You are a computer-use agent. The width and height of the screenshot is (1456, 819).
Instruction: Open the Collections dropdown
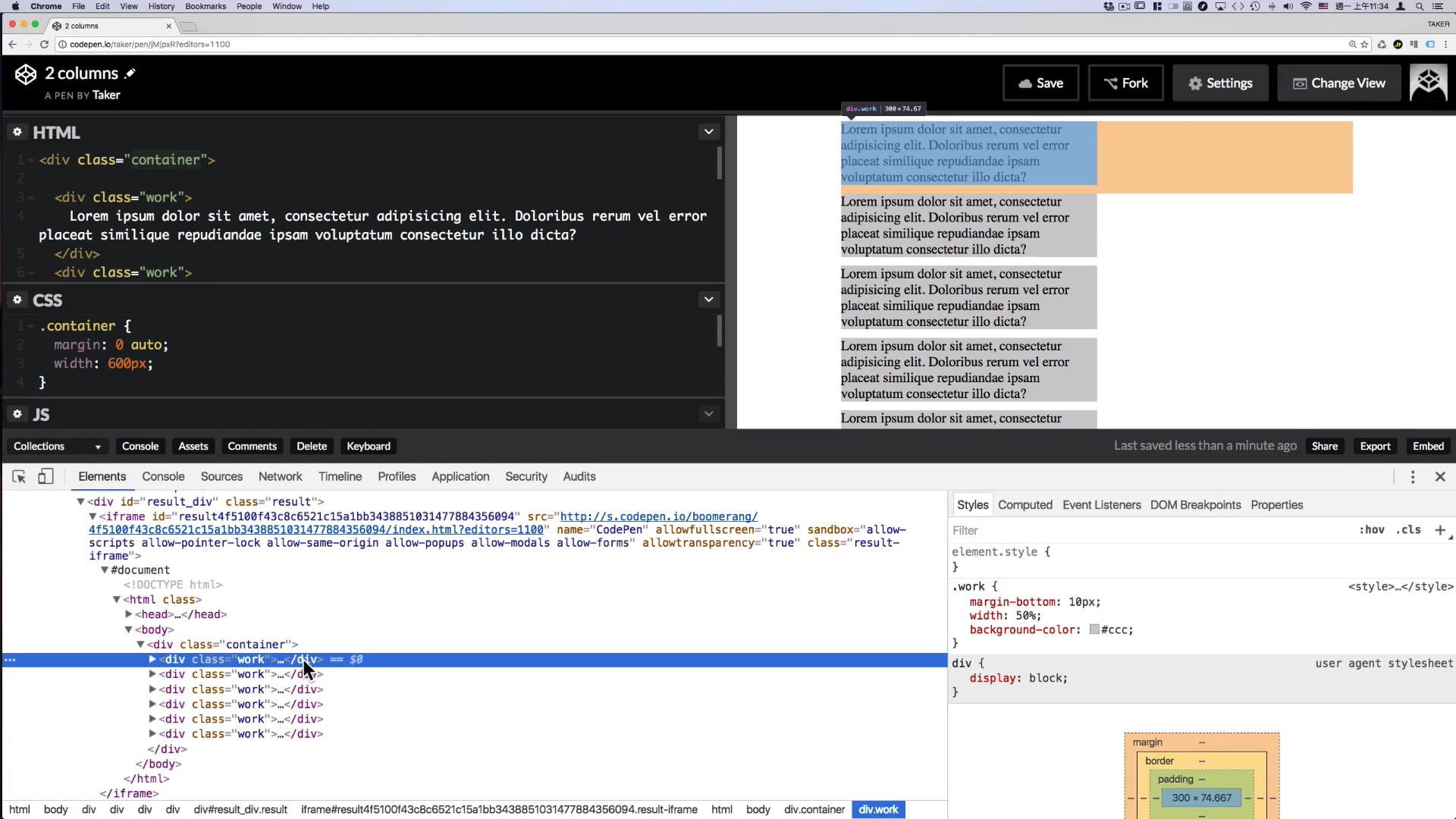tap(57, 446)
